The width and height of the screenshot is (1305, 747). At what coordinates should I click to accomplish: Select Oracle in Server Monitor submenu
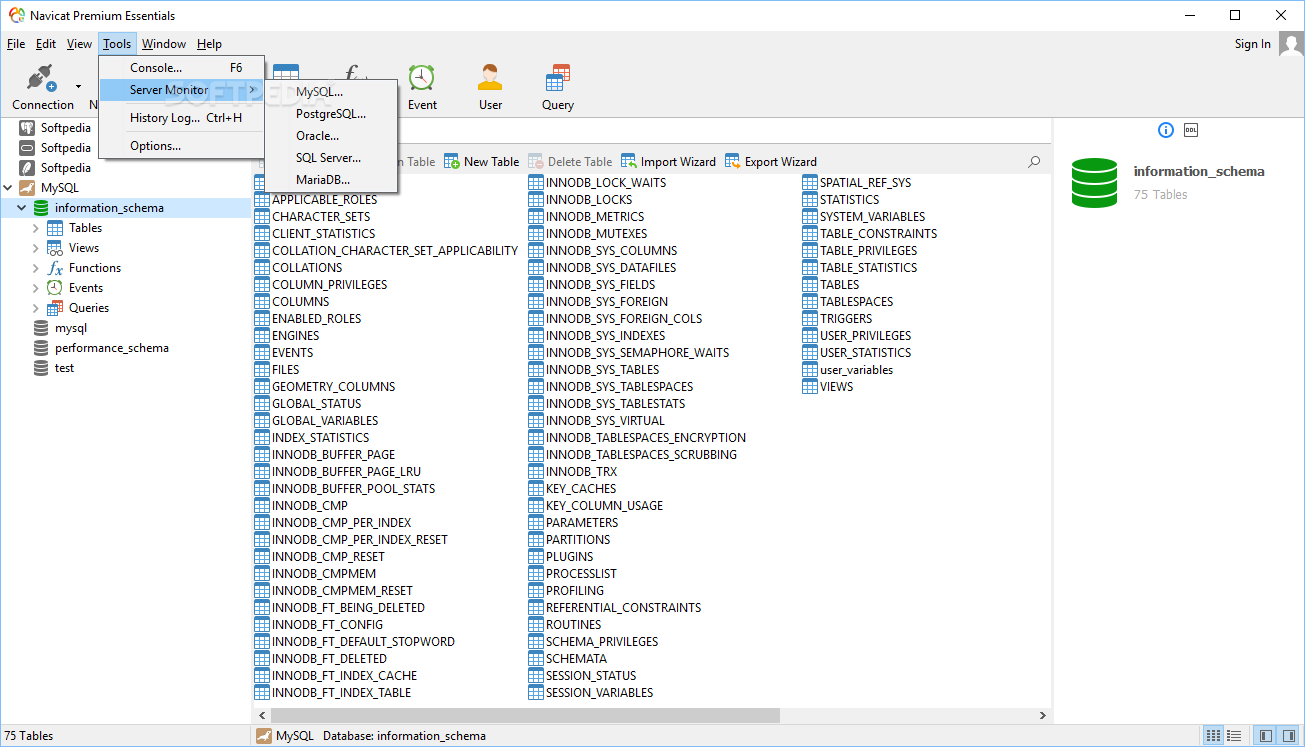tap(331, 136)
